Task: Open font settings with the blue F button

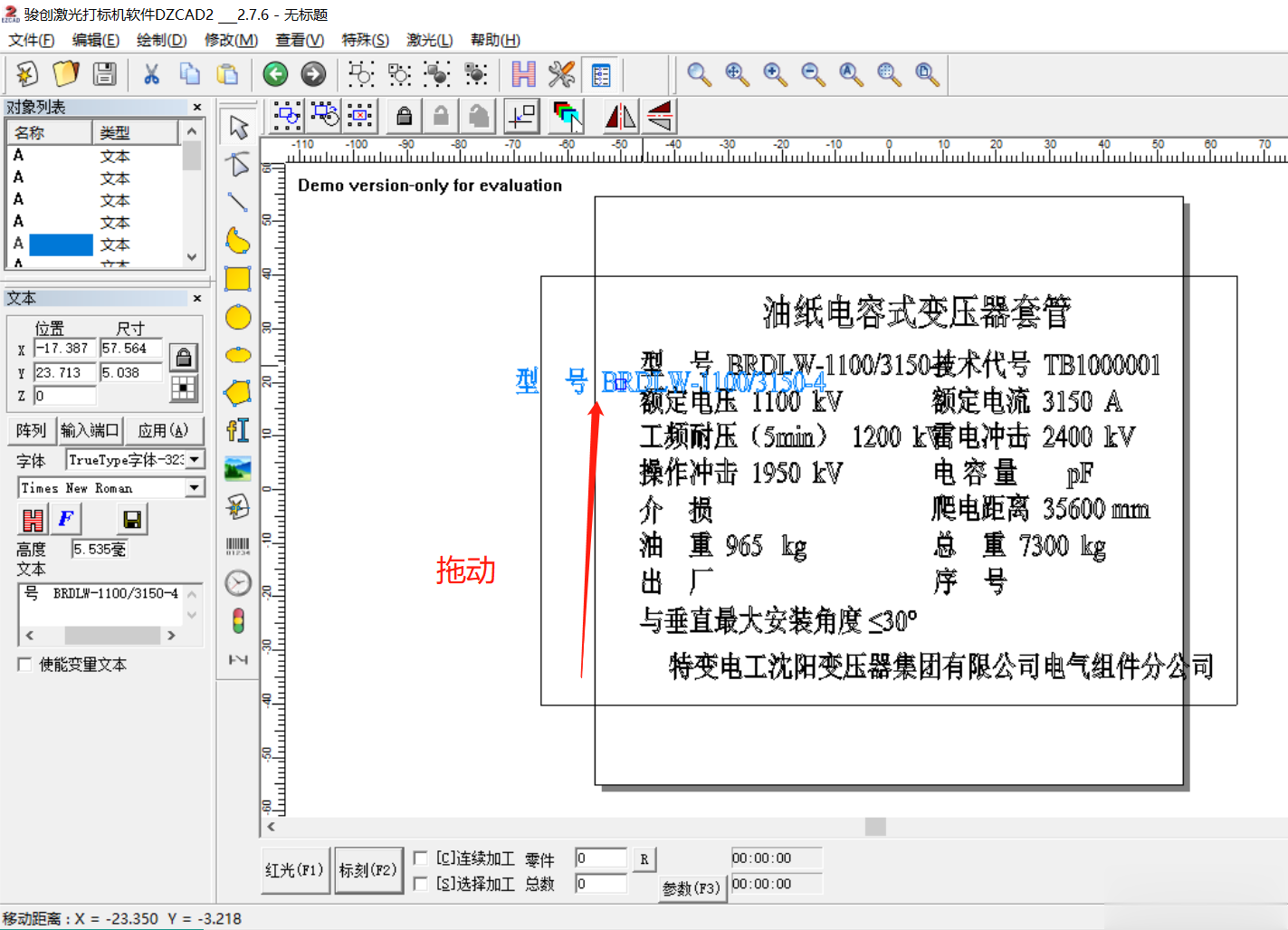Action: tap(67, 519)
